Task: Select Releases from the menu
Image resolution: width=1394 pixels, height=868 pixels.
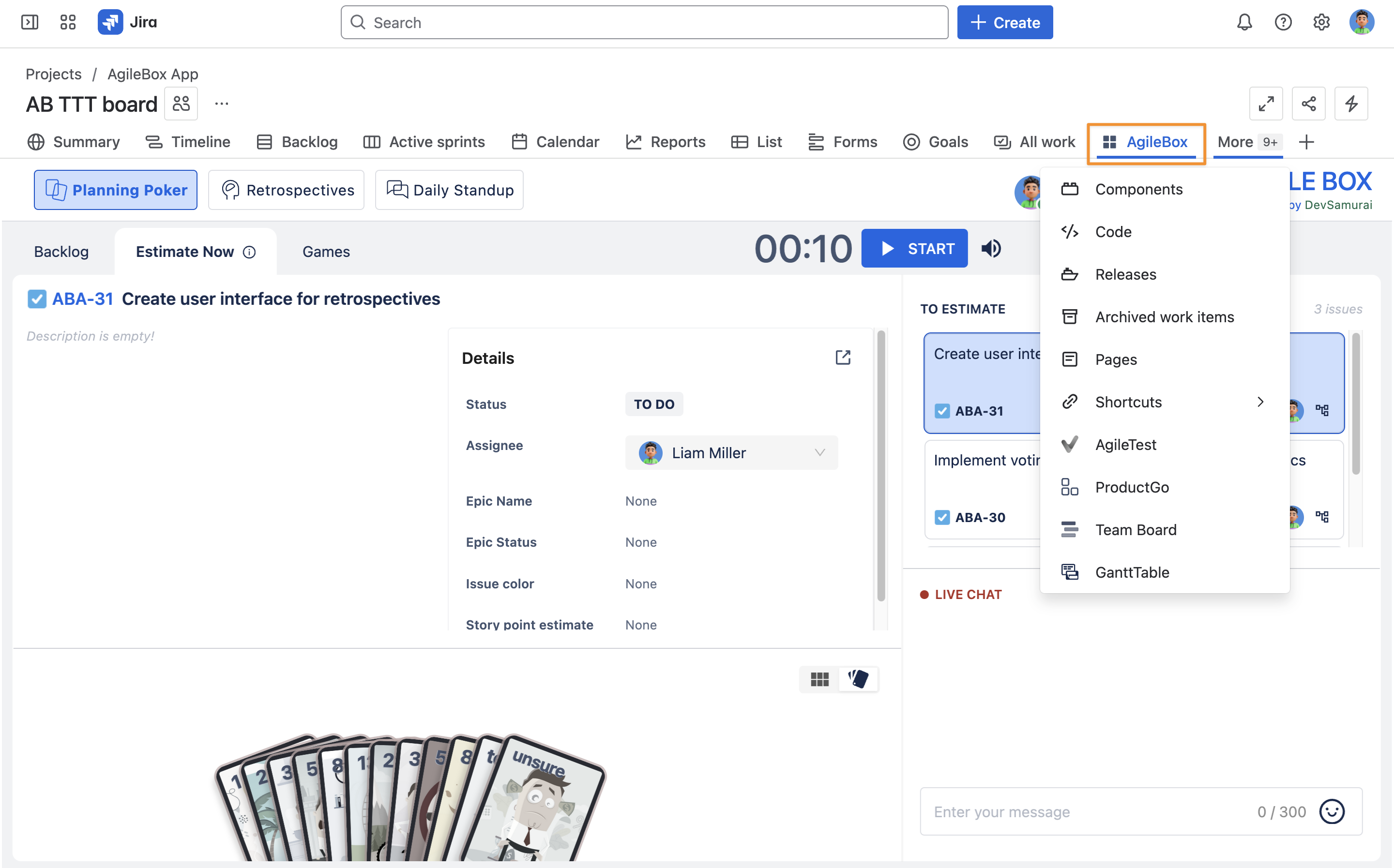Action: 1125,274
